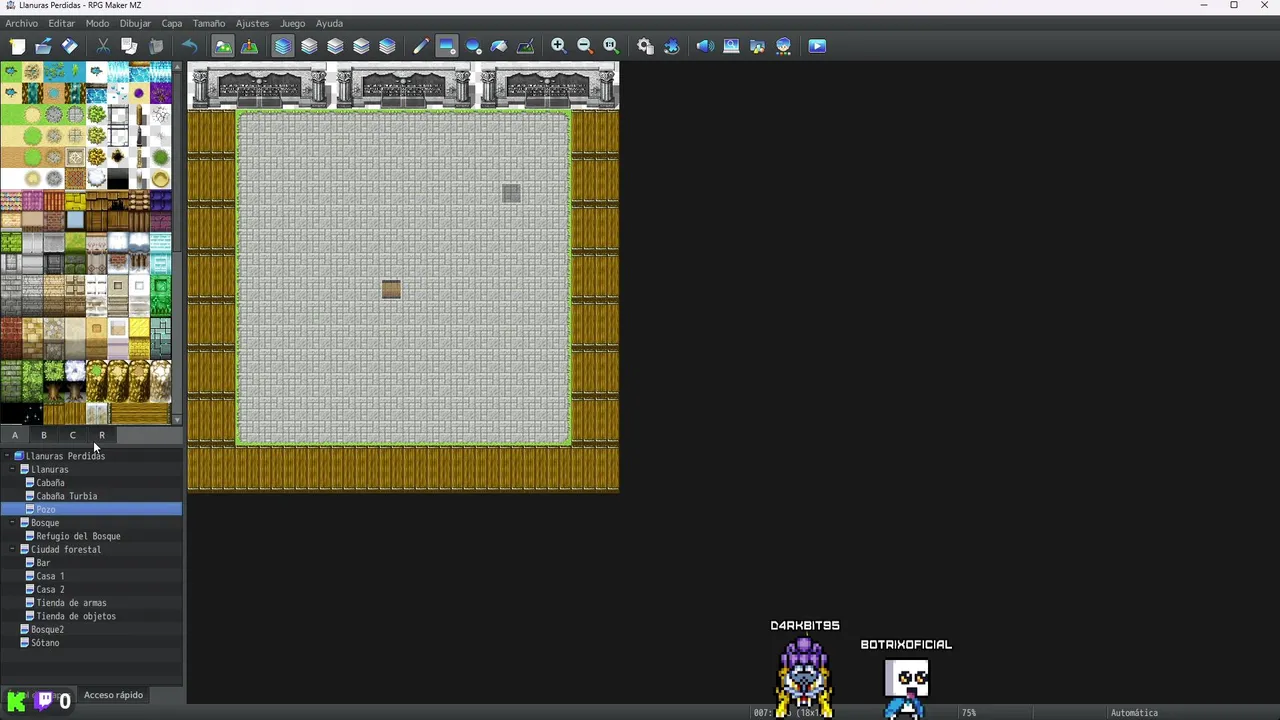Select the Flood Fill bucket tool
The image size is (1280, 720).
pos(499,46)
